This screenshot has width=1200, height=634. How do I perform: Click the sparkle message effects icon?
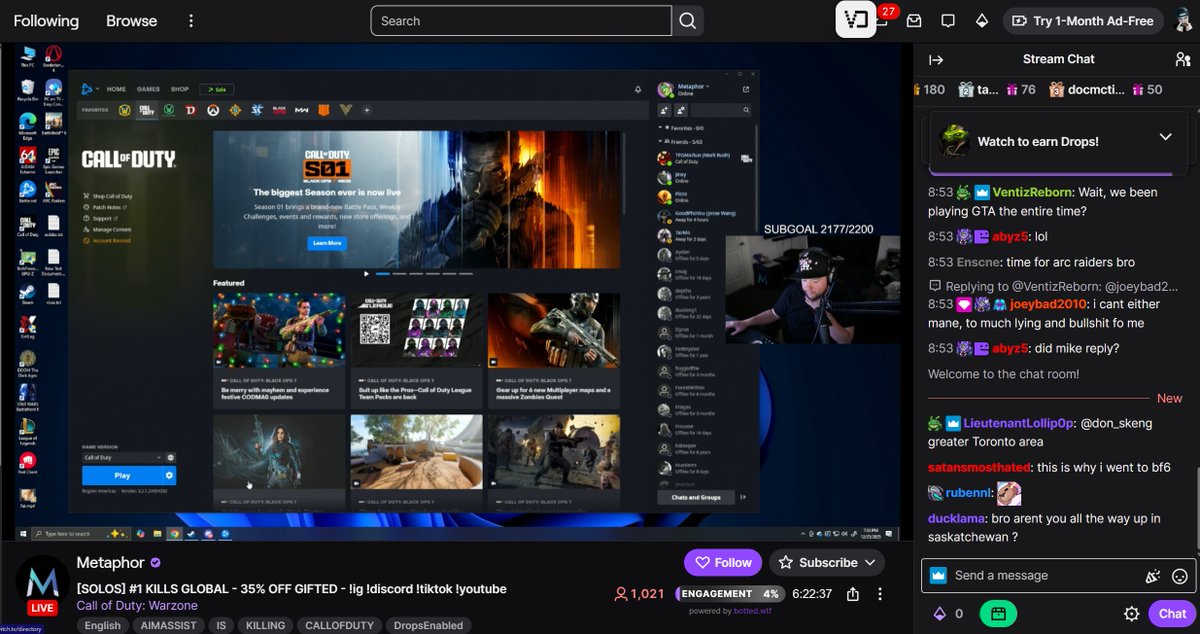pos(1152,575)
